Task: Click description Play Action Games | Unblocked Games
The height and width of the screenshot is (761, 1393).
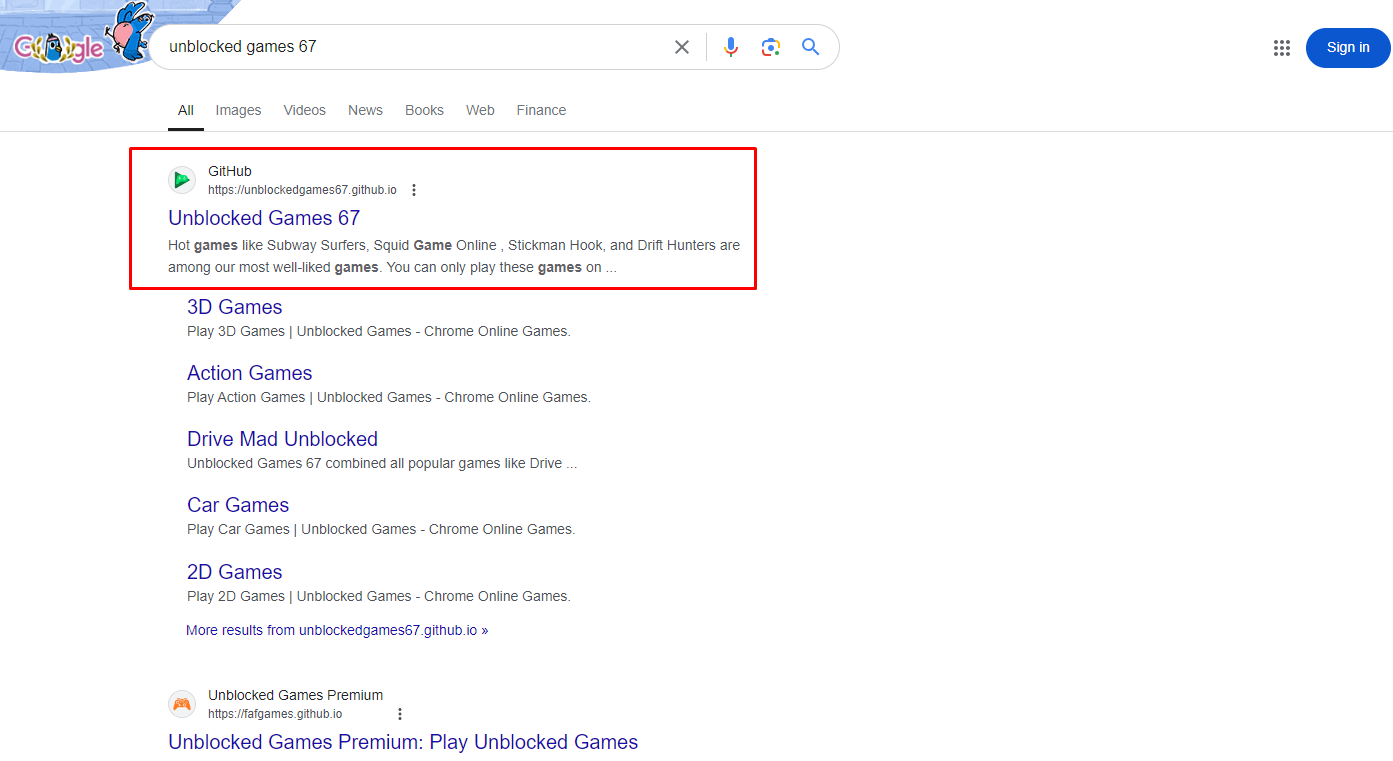Action: click(389, 397)
